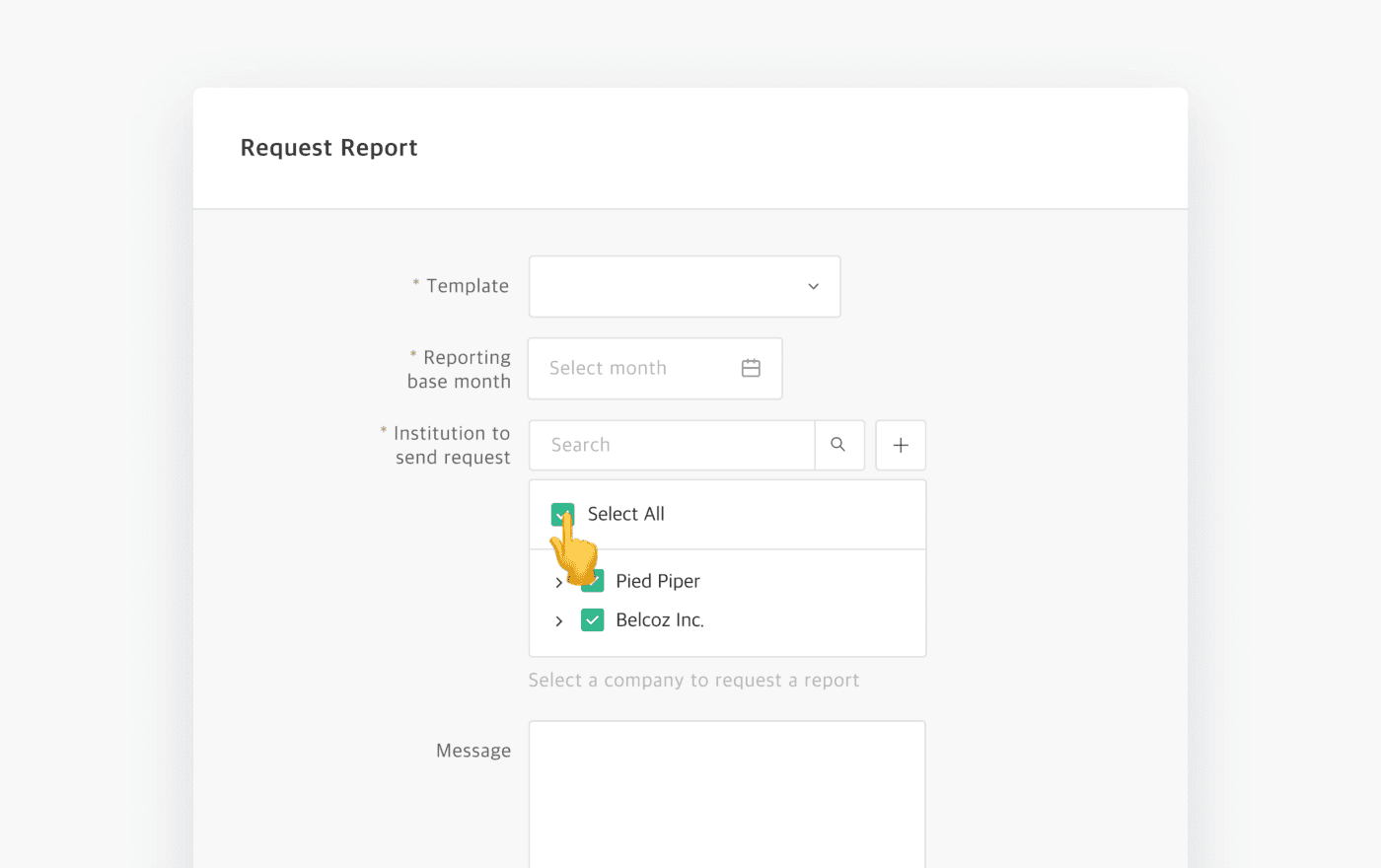Click inside the Message text area
Image resolution: width=1381 pixels, height=868 pixels.
click(x=726, y=789)
